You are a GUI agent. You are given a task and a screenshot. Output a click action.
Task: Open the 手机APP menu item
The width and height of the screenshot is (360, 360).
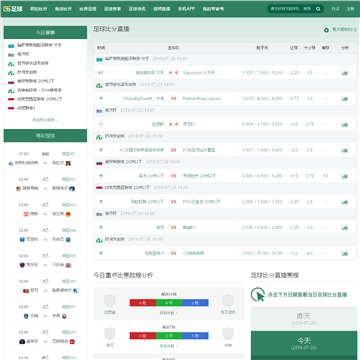pyautogui.click(x=186, y=9)
